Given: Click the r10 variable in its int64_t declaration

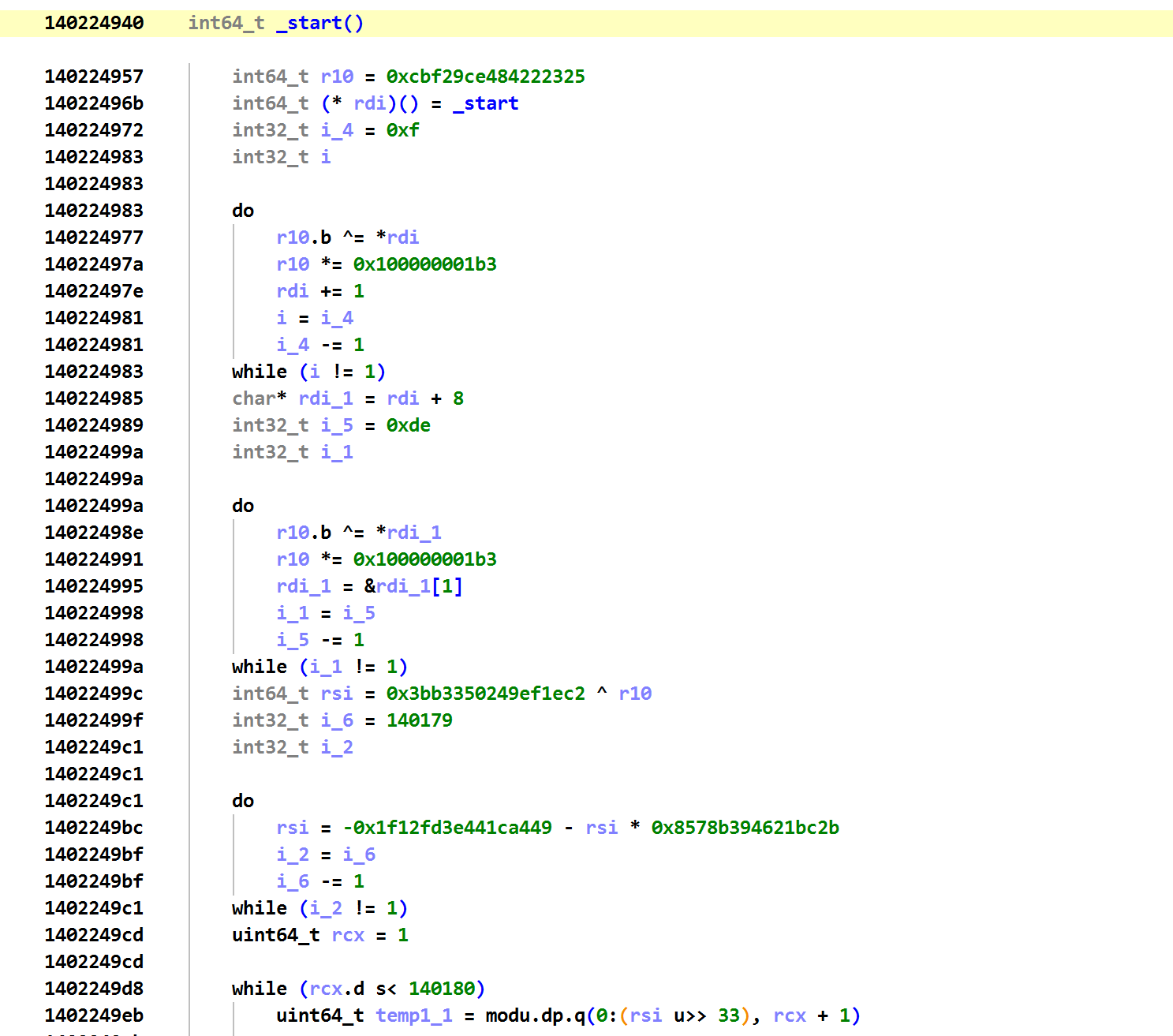Looking at the screenshot, I should pyautogui.click(x=337, y=77).
